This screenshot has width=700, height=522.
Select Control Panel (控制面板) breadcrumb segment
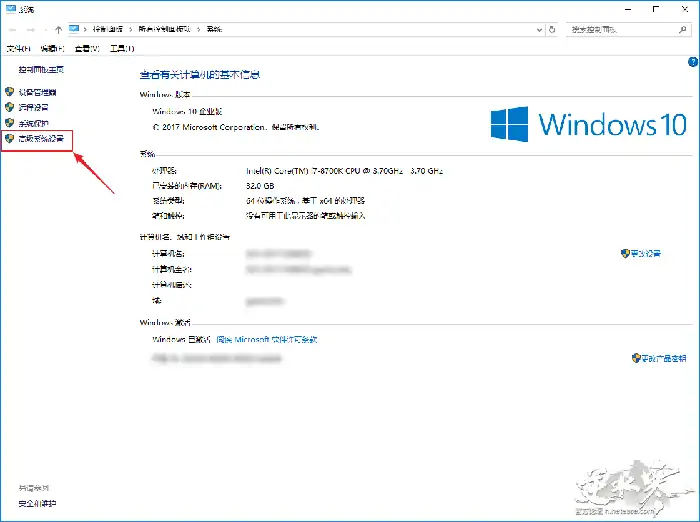108,29
